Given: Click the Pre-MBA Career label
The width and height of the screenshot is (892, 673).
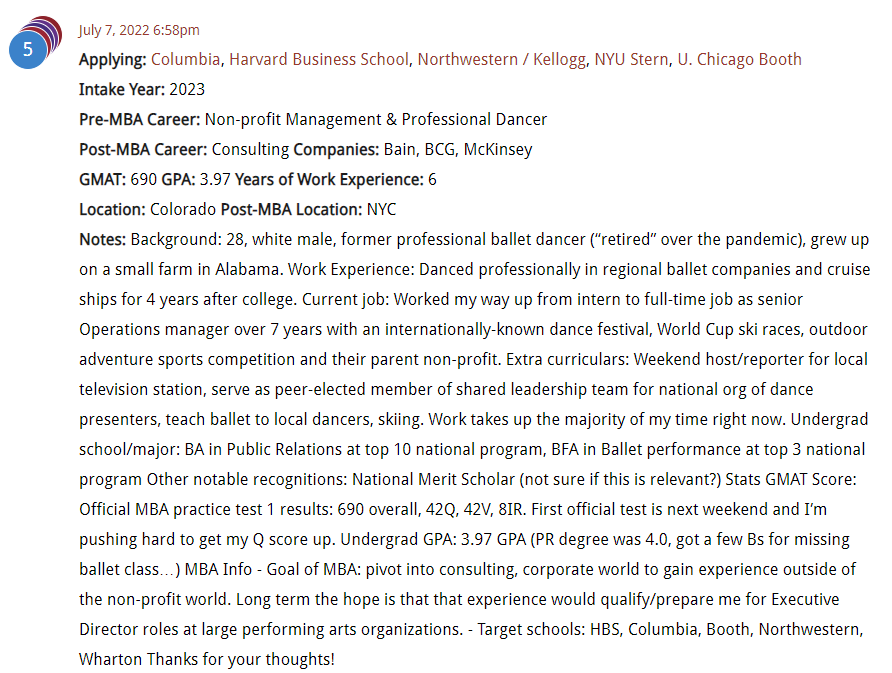Looking at the screenshot, I should click(139, 119).
